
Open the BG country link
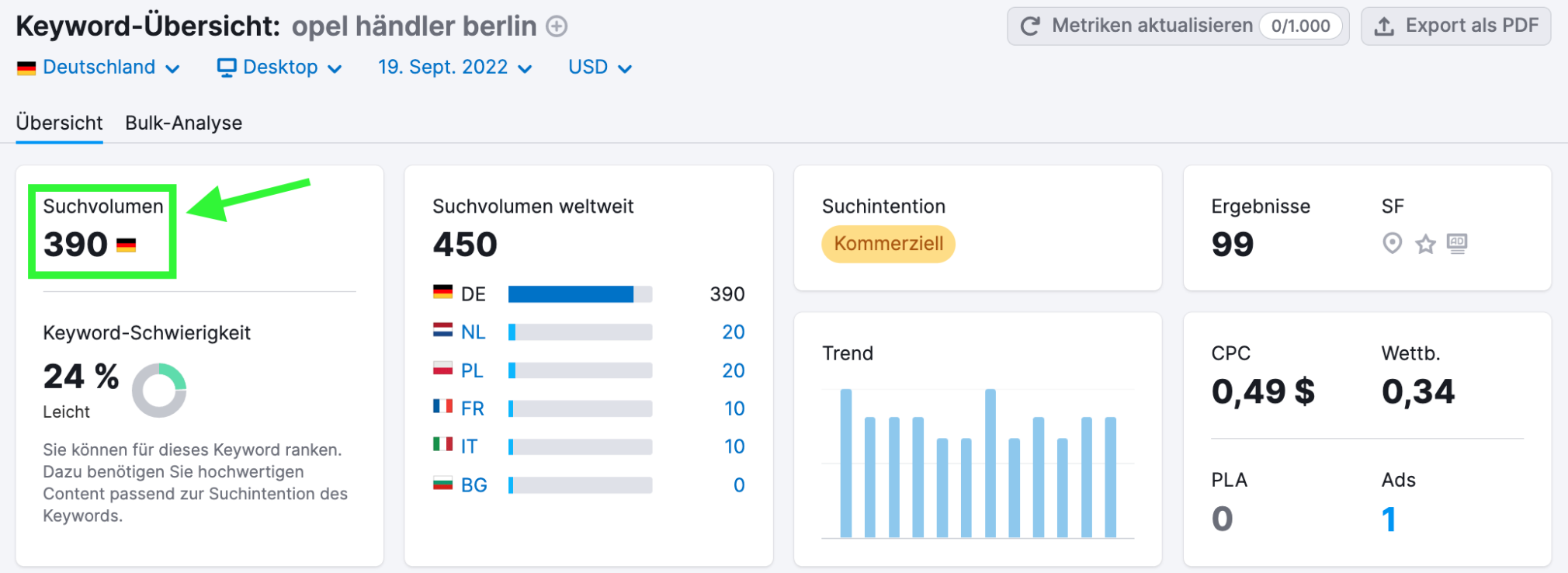click(474, 485)
